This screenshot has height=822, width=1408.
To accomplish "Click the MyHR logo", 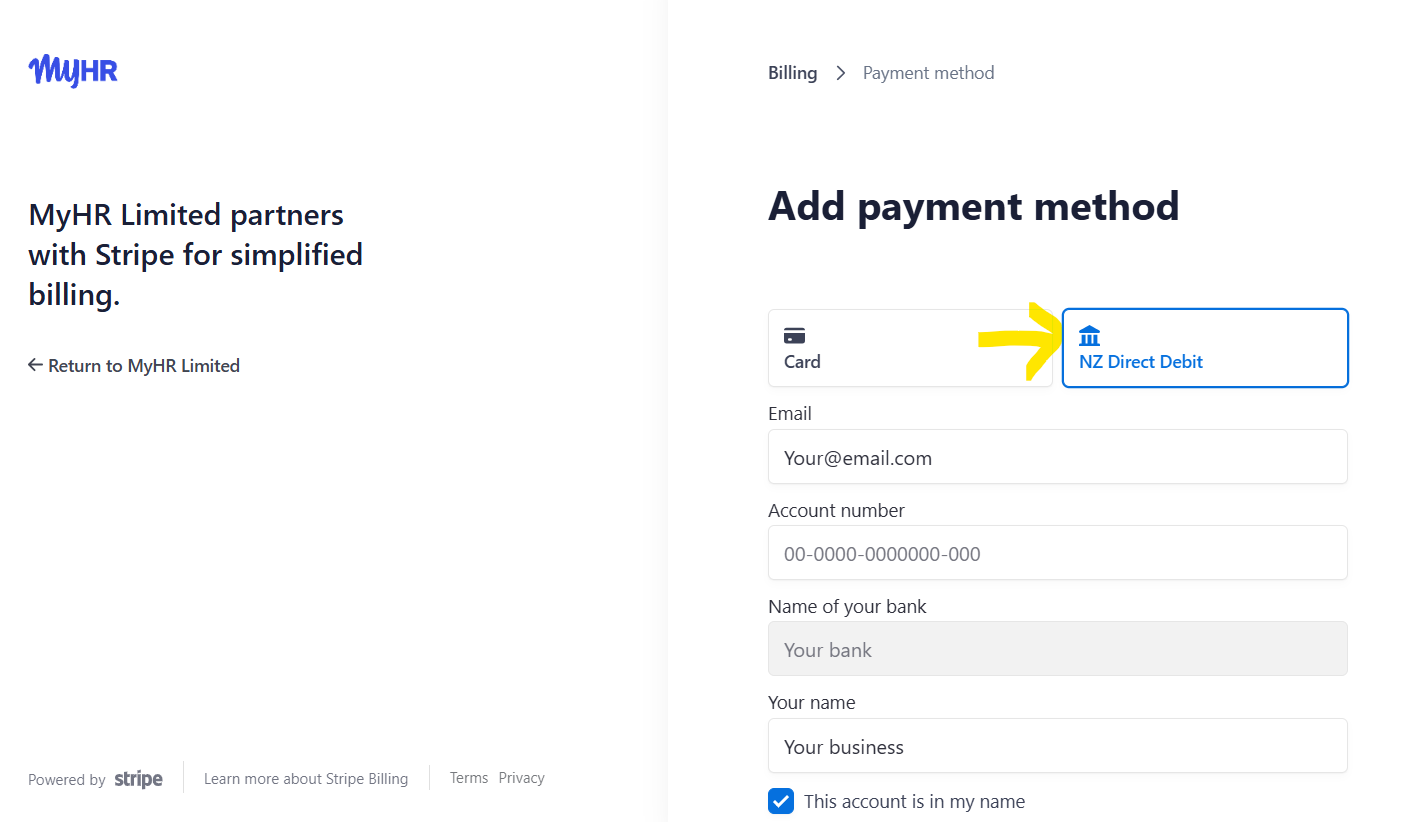I will click(x=72, y=71).
